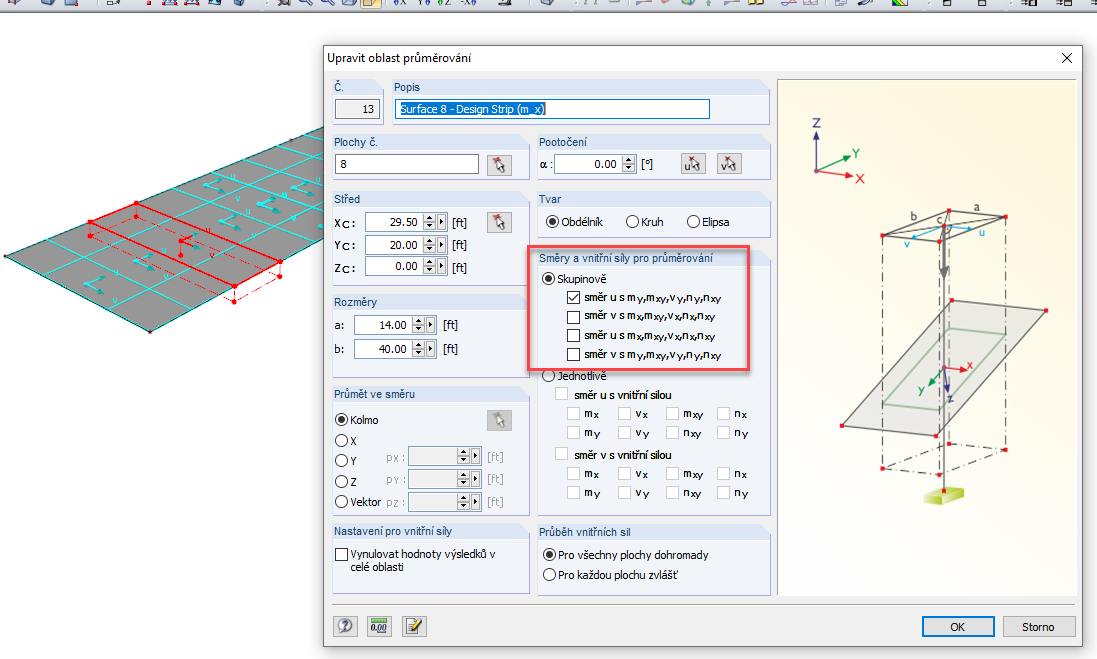
Task: Click the Plochy č. input field
Action: pyautogui.click(x=406, y=164)
